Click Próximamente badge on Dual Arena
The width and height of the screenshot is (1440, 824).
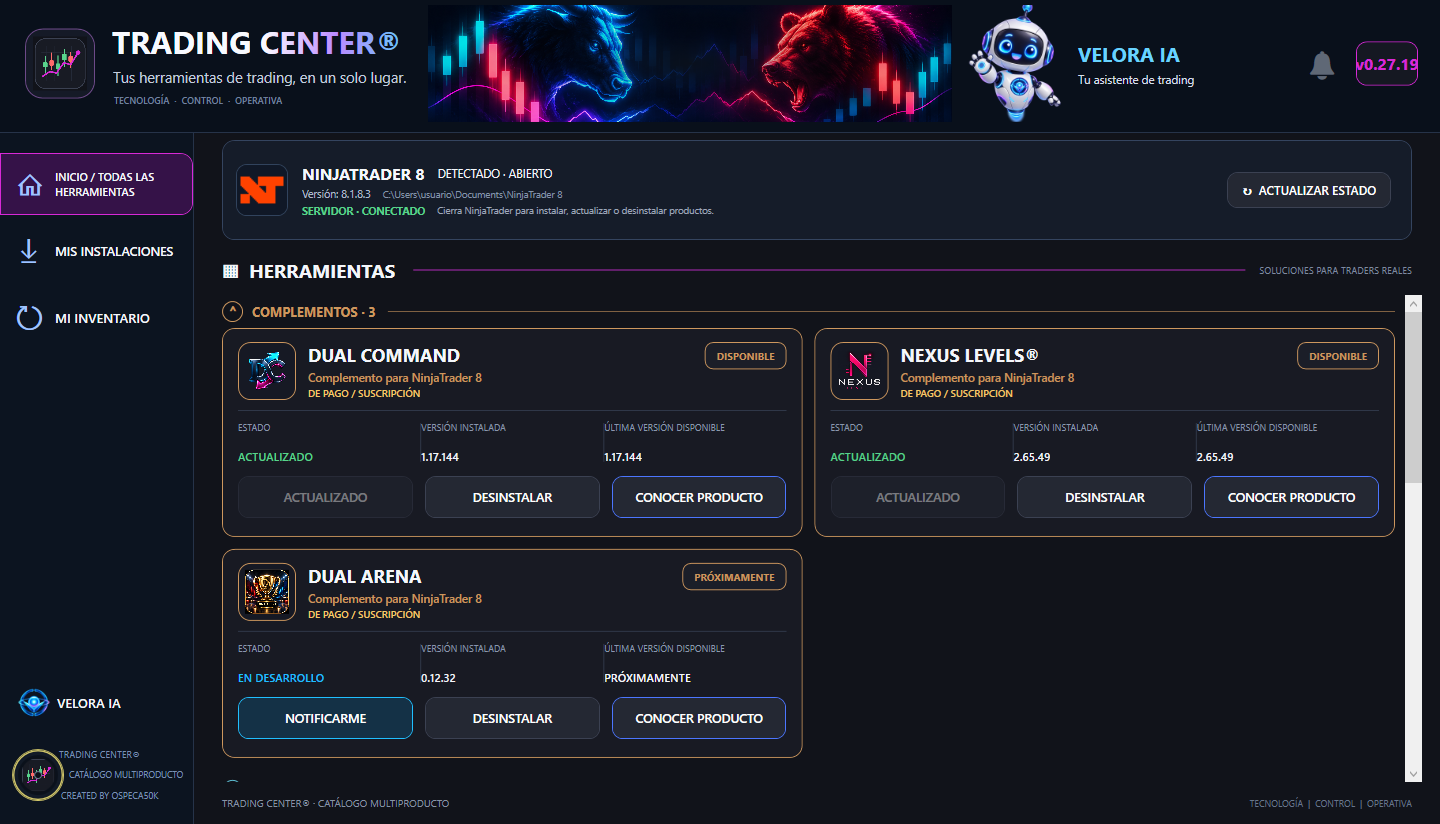pyautogui.click(x=735, y=577)
